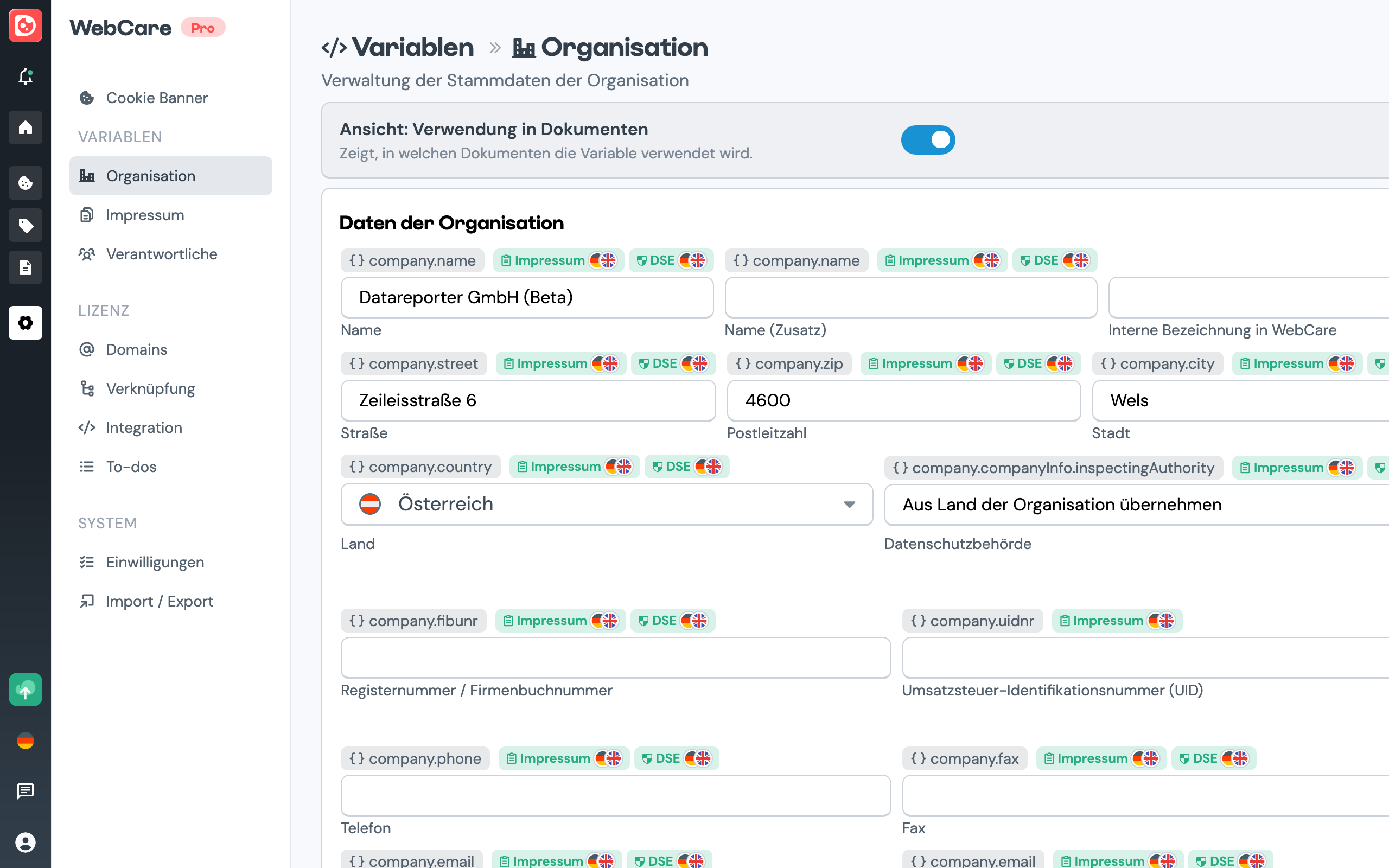1389x868 pixels.
Task: Select Domains in the sidebar
Action: pos(136,349)
